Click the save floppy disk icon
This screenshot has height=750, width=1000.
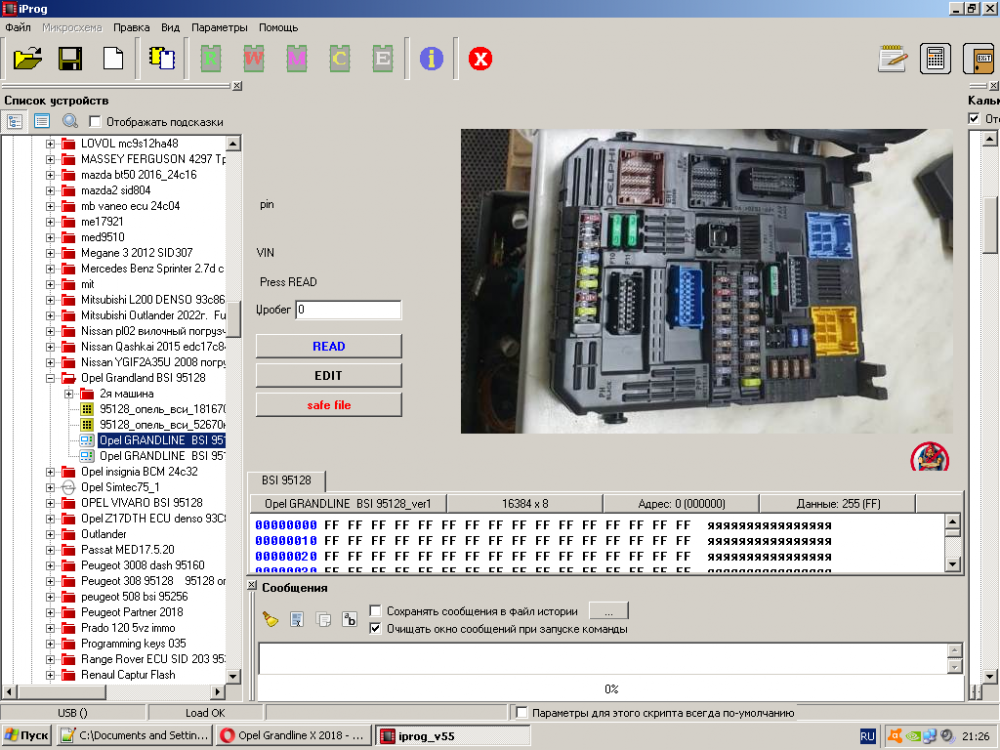70,59
